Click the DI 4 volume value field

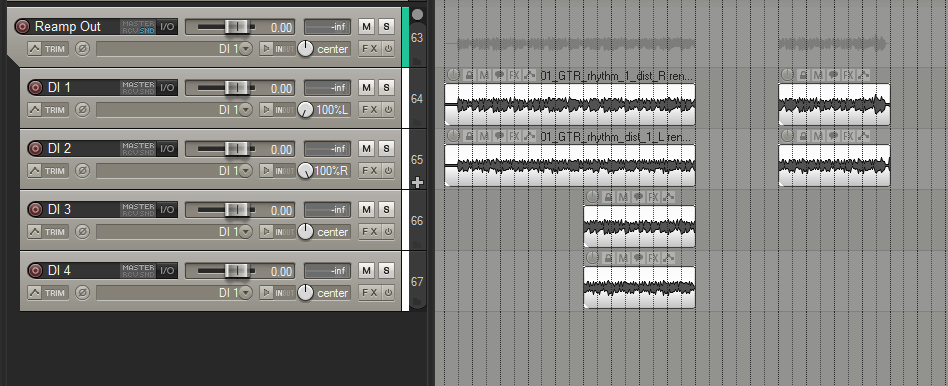(281, 271)
